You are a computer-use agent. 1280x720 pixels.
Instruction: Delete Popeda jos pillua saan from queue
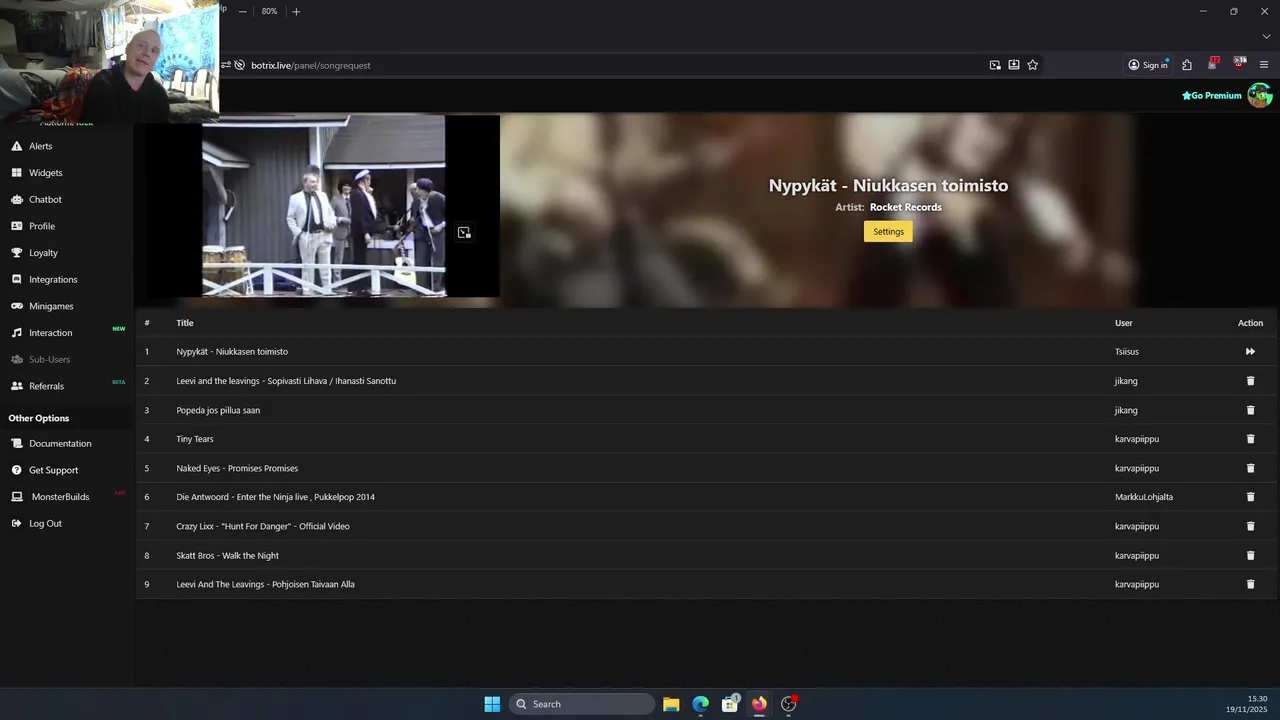pyautogui.click(x=1250, y=410)
